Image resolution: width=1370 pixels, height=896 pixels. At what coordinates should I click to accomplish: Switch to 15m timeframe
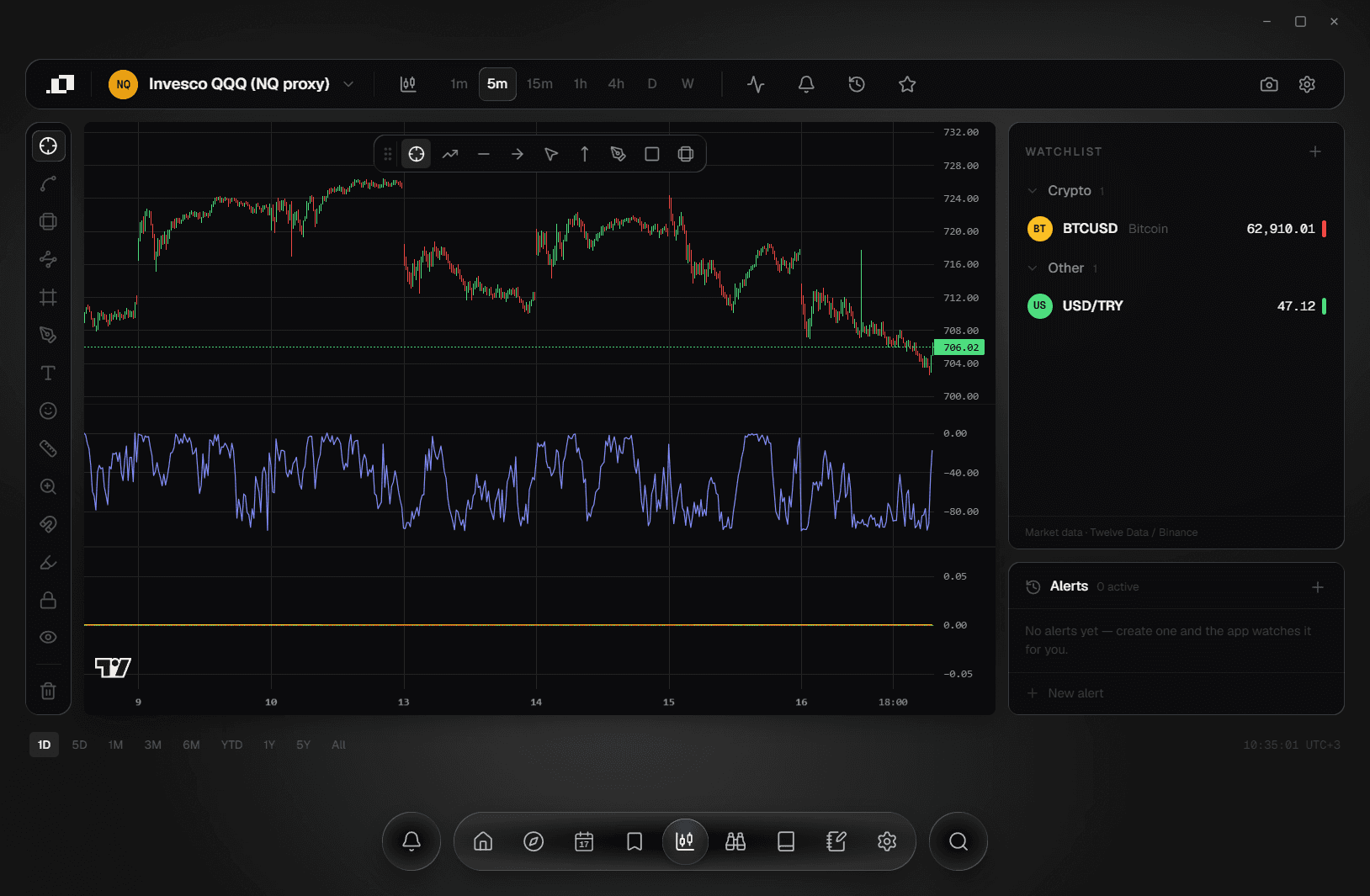click(539, 84)
